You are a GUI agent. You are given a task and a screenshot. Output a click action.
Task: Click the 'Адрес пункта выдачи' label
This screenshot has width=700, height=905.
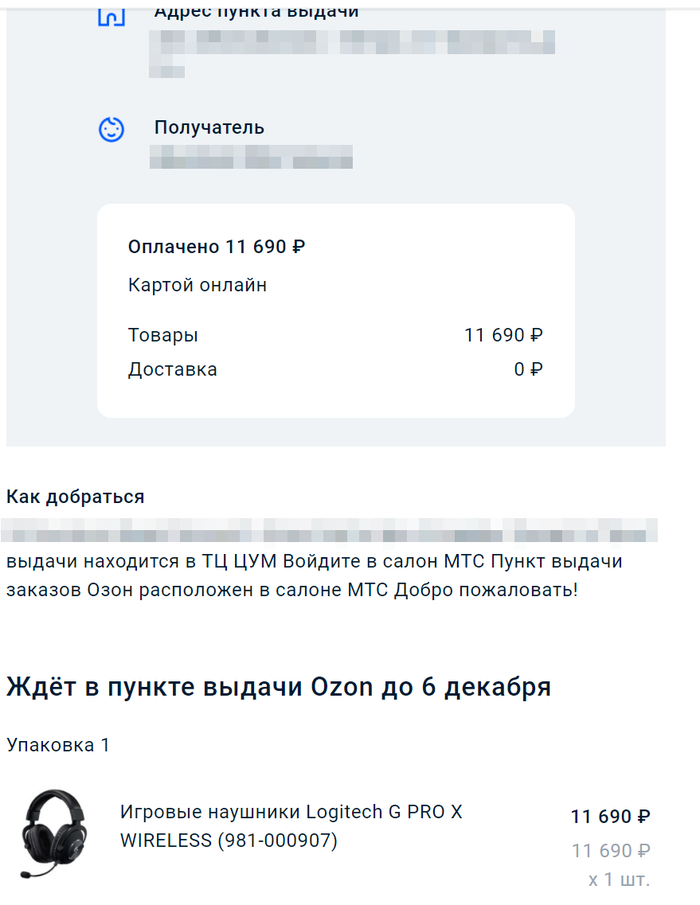coord(256,12)
